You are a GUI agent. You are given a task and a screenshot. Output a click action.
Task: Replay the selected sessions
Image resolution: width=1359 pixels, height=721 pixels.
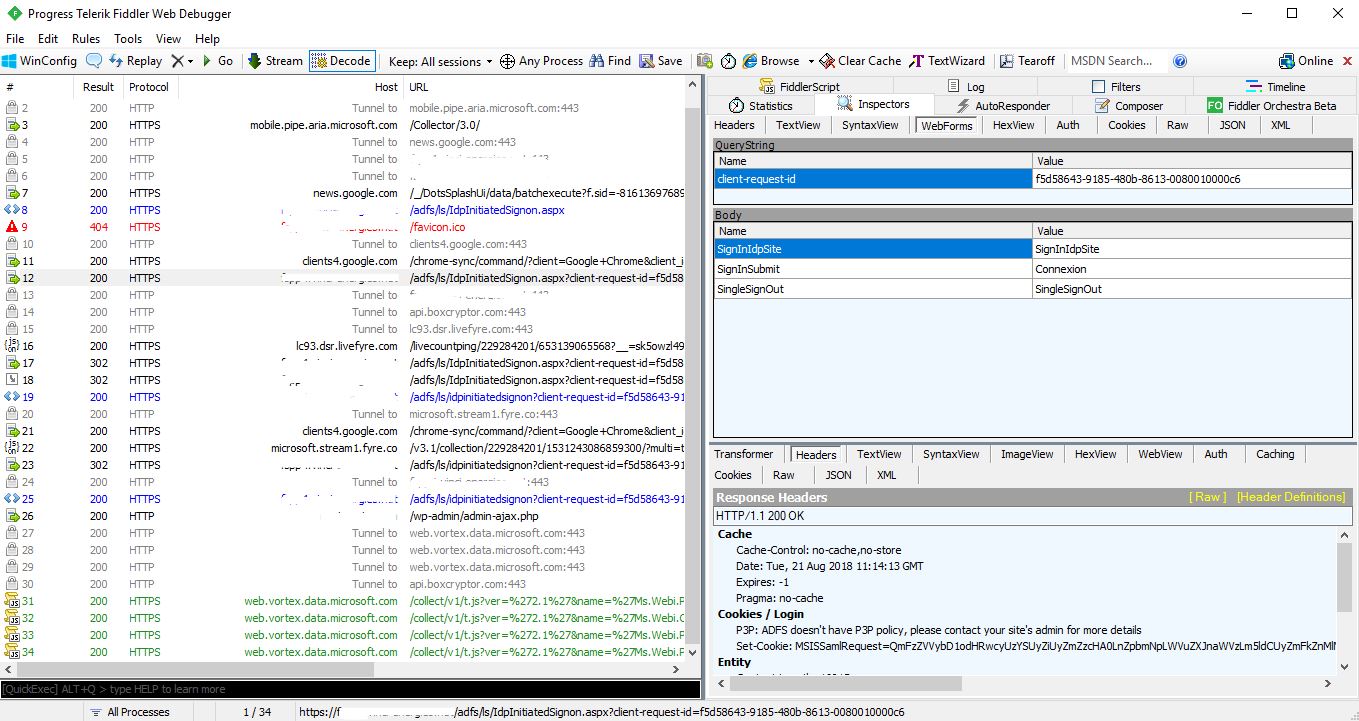tap(135, 61)
